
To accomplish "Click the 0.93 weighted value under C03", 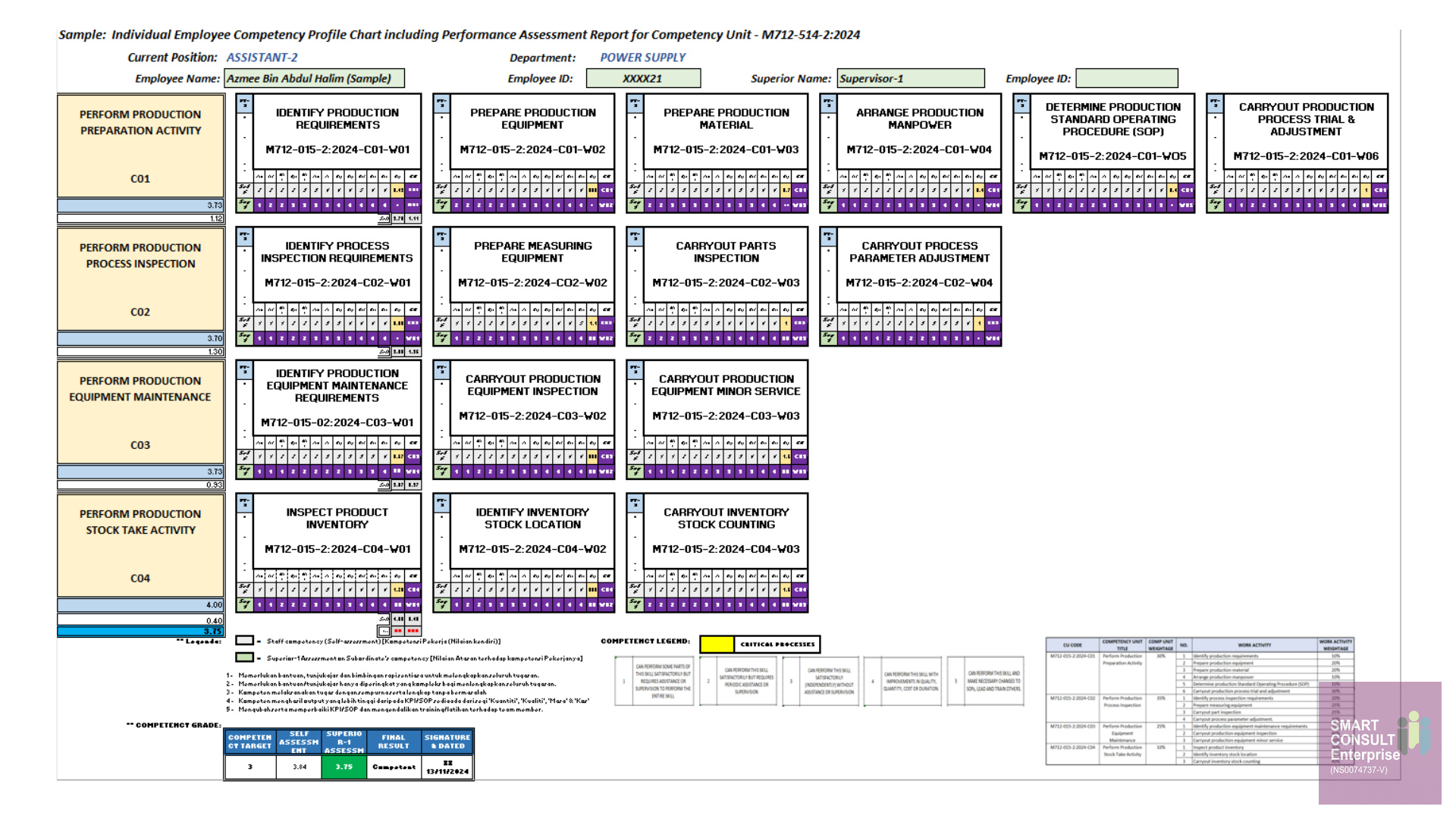I will coord(140,485).
